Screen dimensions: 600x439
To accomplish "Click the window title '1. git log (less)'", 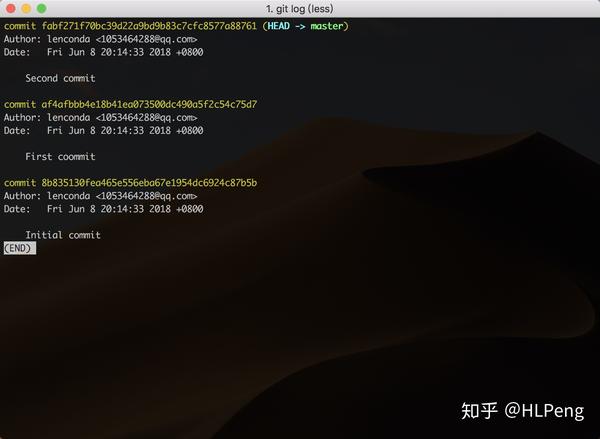I will tap(300, 8).
